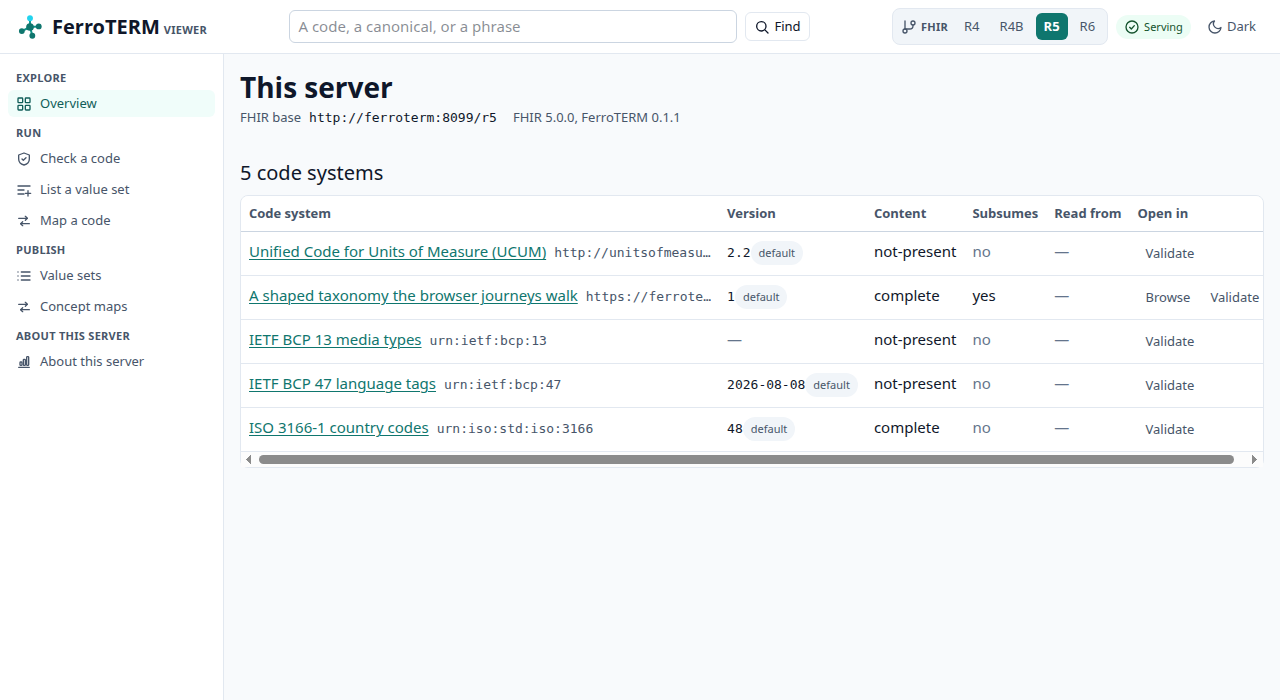The height and width of the screenshot is (700, 1280).
Task: Click Browse in the shaped taxonomy row
Action: (1168, 298)
